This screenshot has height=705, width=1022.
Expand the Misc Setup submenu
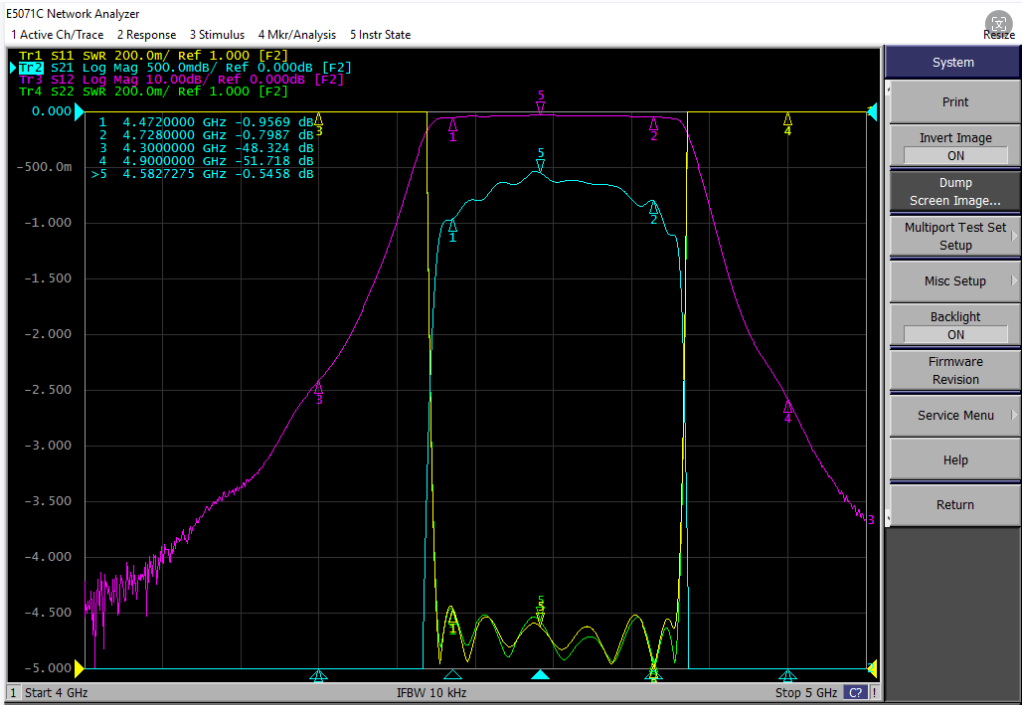955,281
